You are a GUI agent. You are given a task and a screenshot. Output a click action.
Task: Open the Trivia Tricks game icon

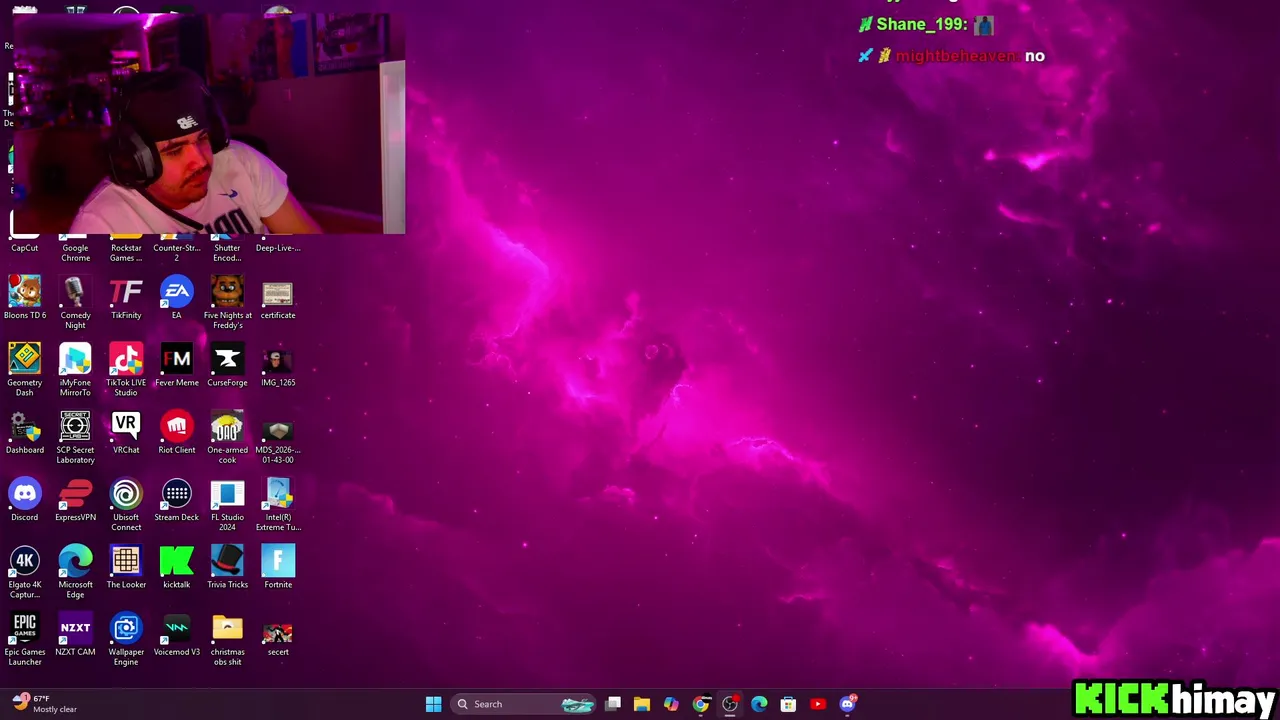pos(227,567)
